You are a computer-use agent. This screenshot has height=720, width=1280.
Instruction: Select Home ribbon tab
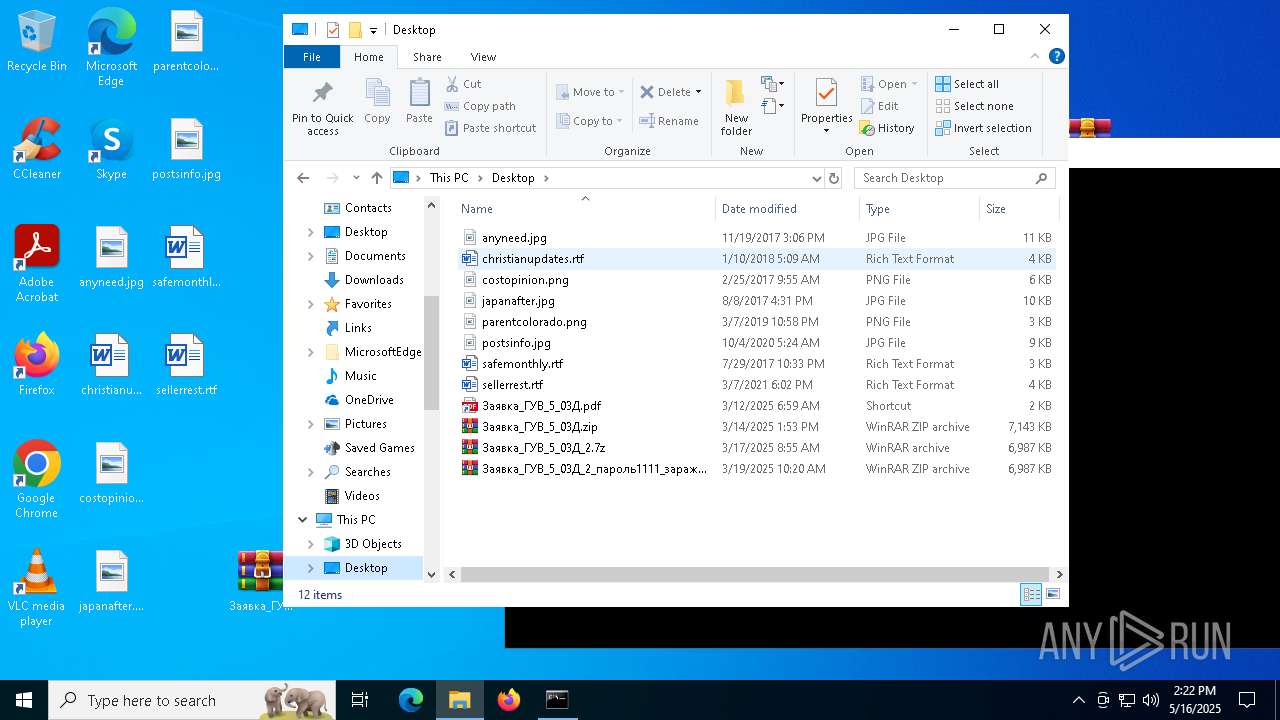click(x=368, y=57)
